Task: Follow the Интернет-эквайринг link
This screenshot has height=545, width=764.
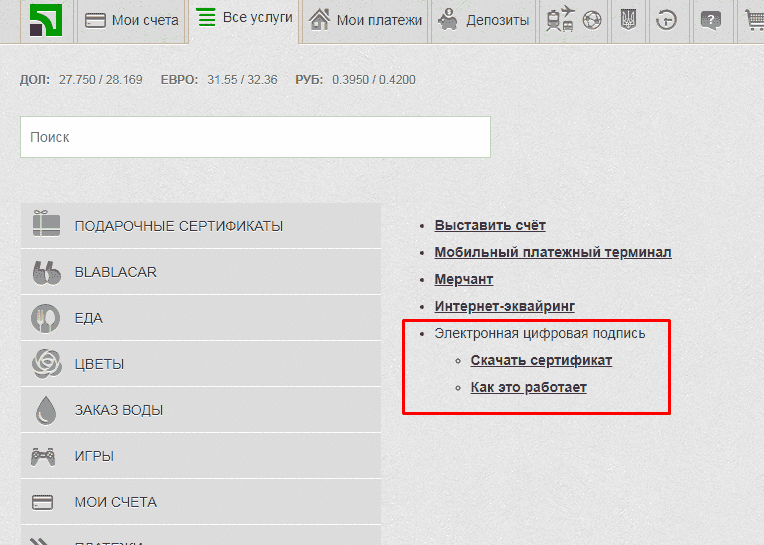Action: click(x=504, y=306)
